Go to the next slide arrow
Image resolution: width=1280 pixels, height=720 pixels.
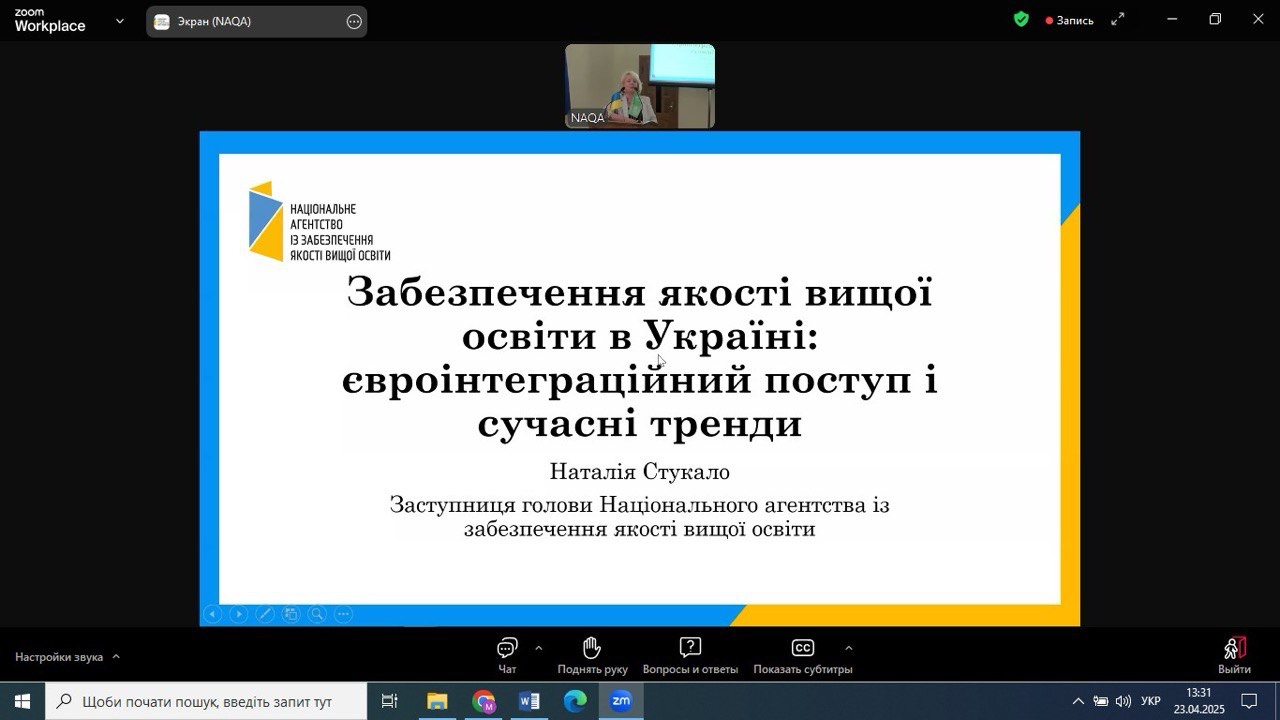[238, 614]
